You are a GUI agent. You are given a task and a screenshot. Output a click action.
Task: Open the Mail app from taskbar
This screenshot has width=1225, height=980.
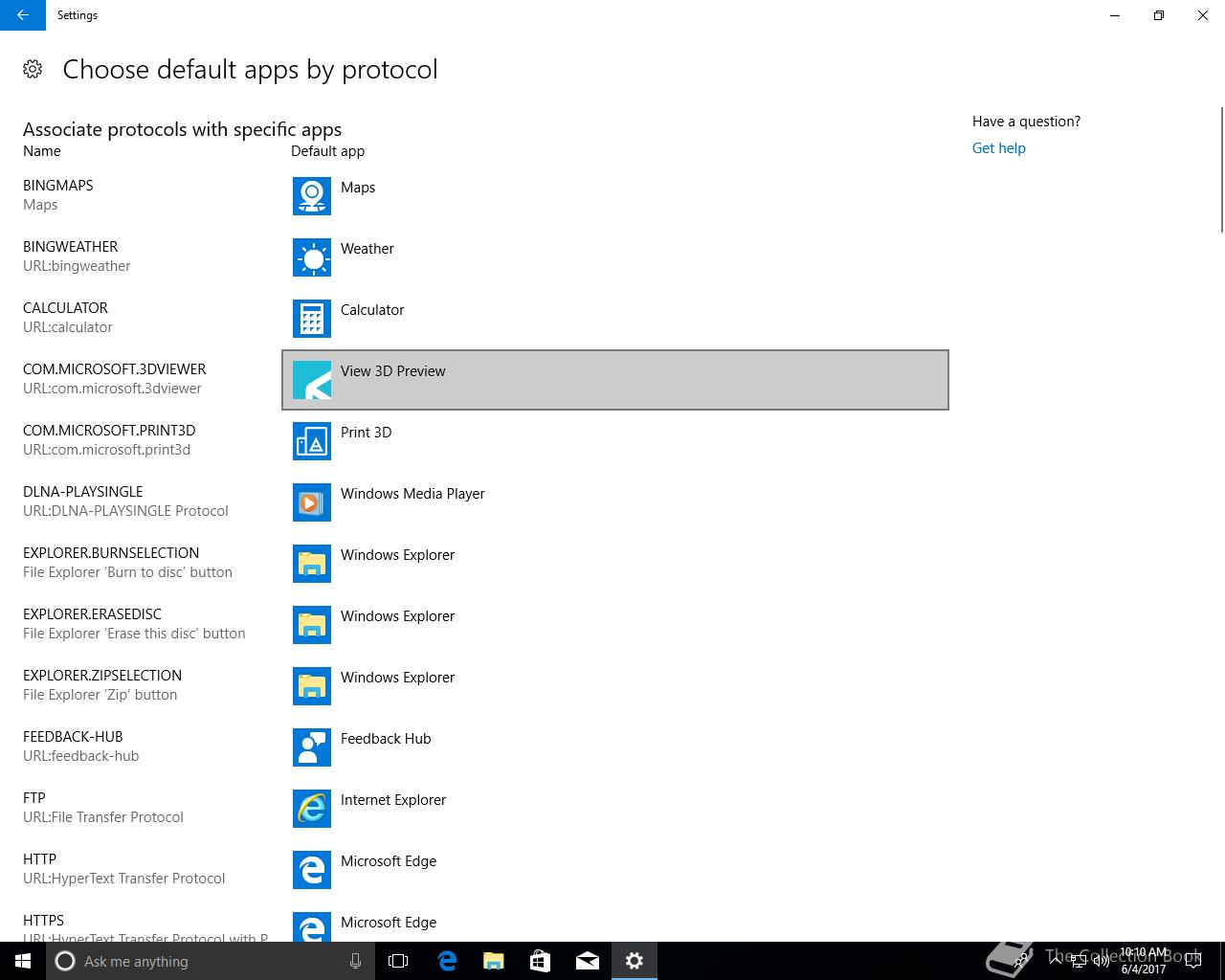[588, 961]
